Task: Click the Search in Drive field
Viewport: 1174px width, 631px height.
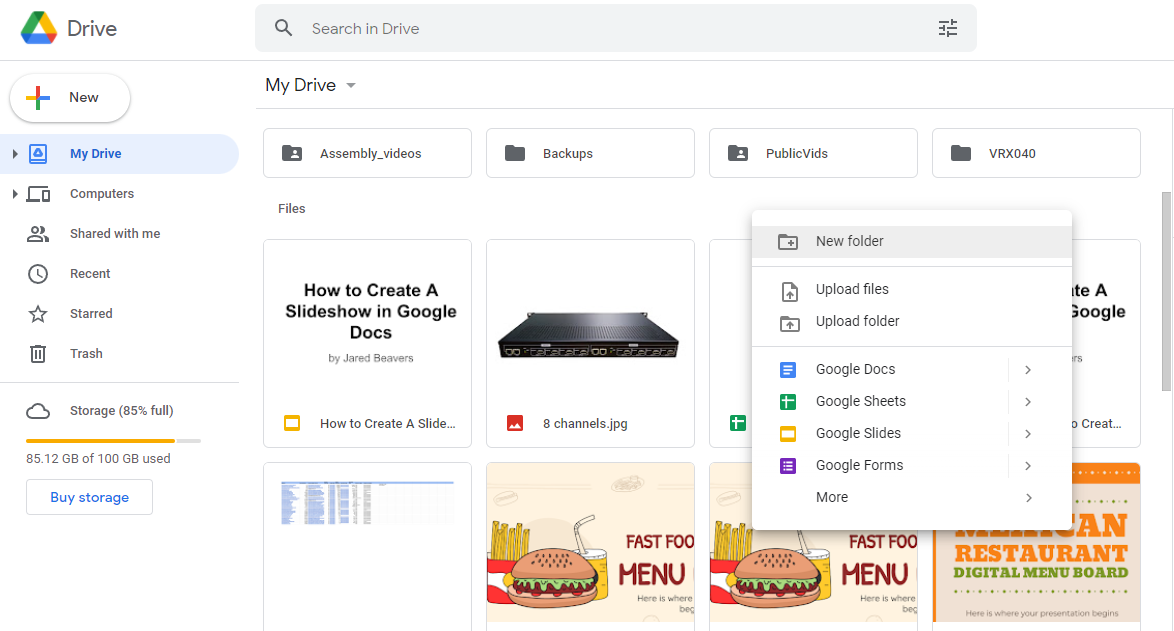Action: [615, 28]
